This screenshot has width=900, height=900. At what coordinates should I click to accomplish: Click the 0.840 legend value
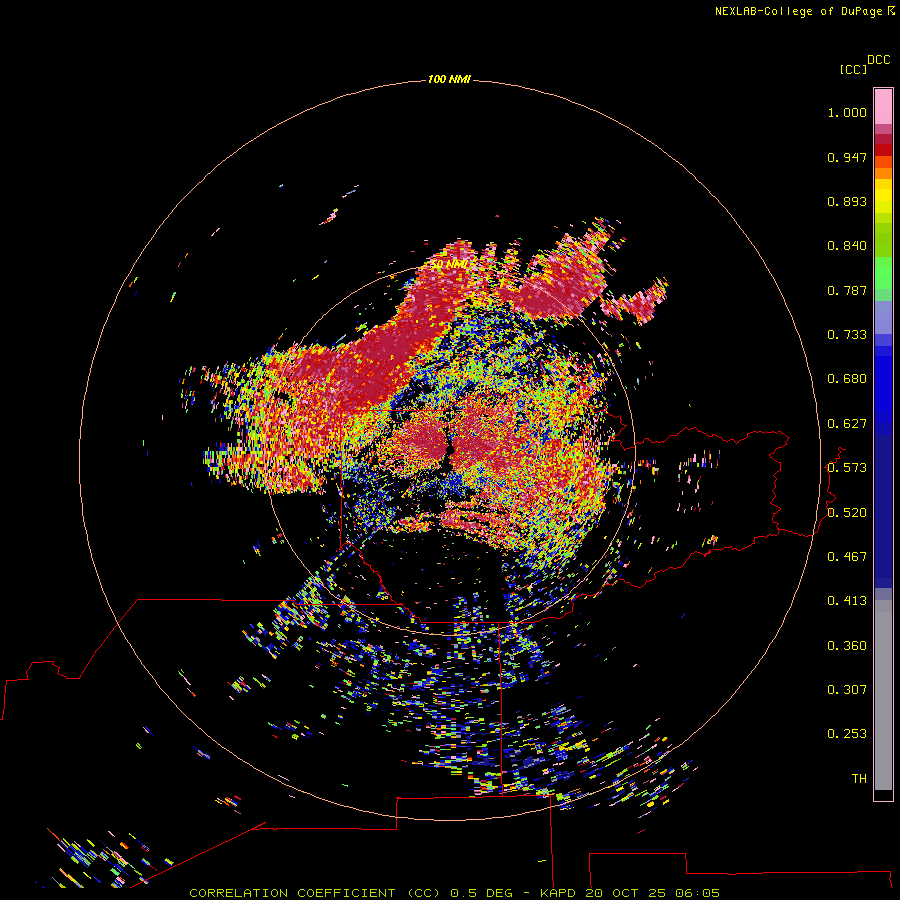coord(847,246)
